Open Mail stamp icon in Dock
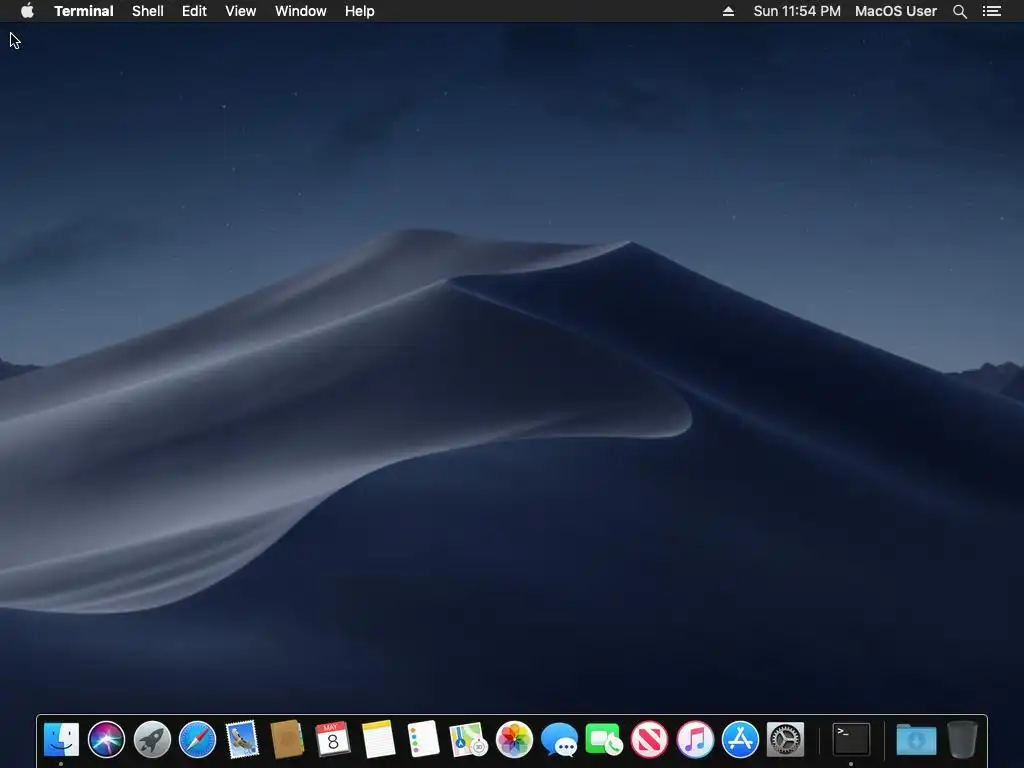Screen dimensions: 1024x768 point(242,739)
